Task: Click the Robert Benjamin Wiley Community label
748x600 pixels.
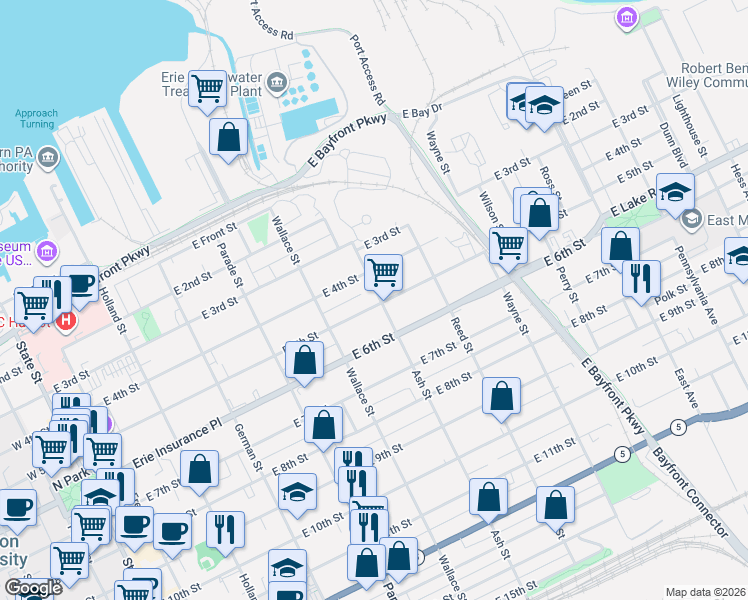Action: coord(707,75)
